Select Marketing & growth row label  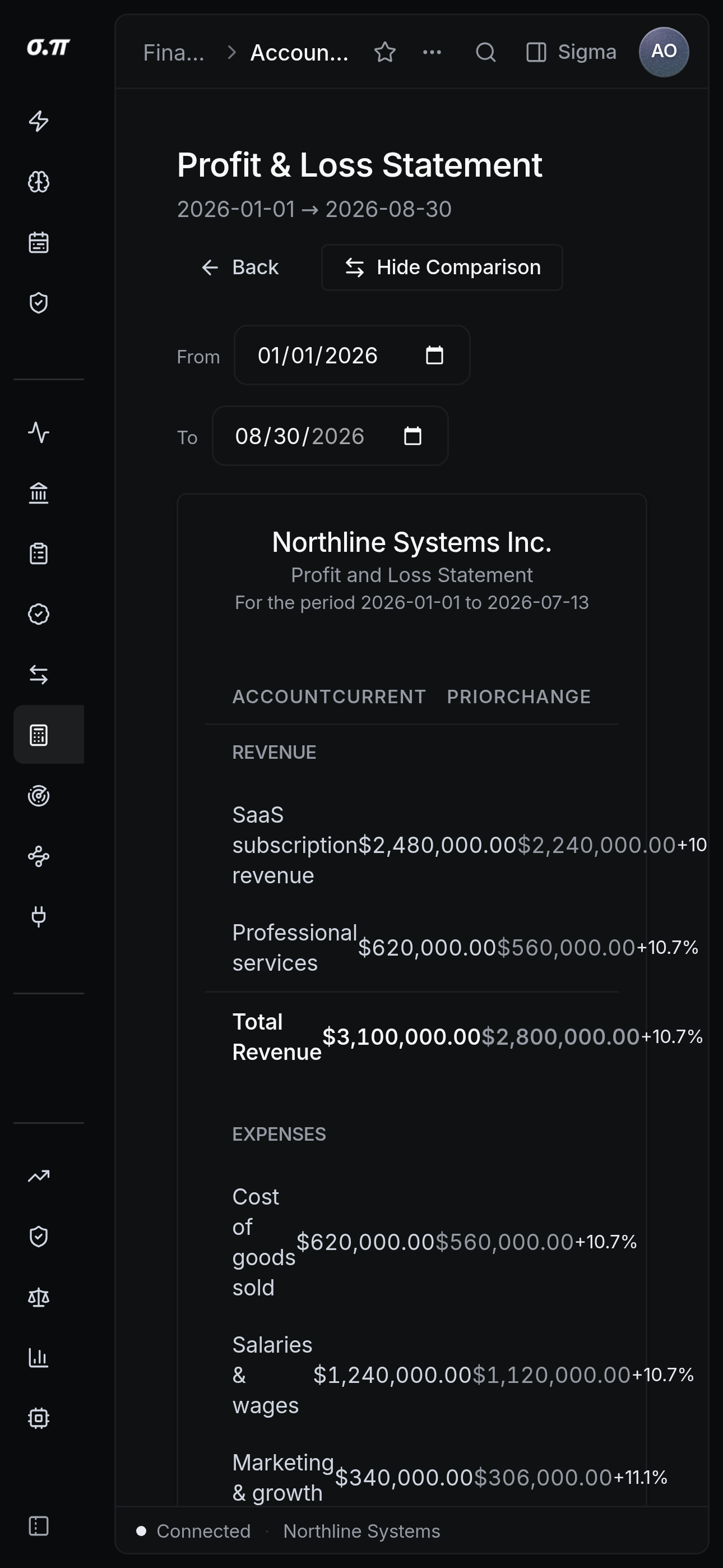[283, 1477]
